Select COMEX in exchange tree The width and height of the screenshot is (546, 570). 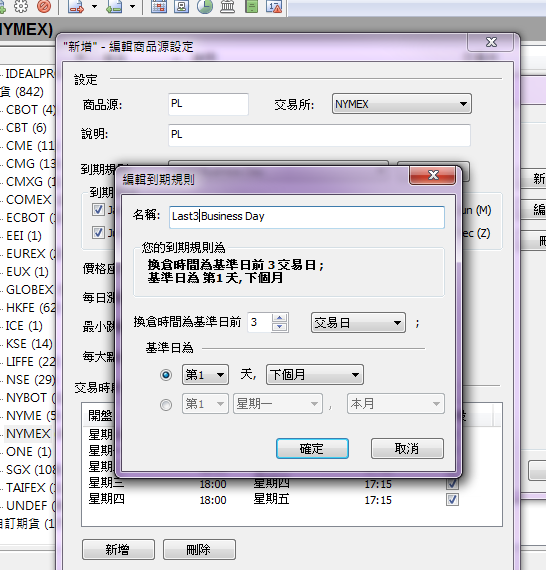coord(29,200)
